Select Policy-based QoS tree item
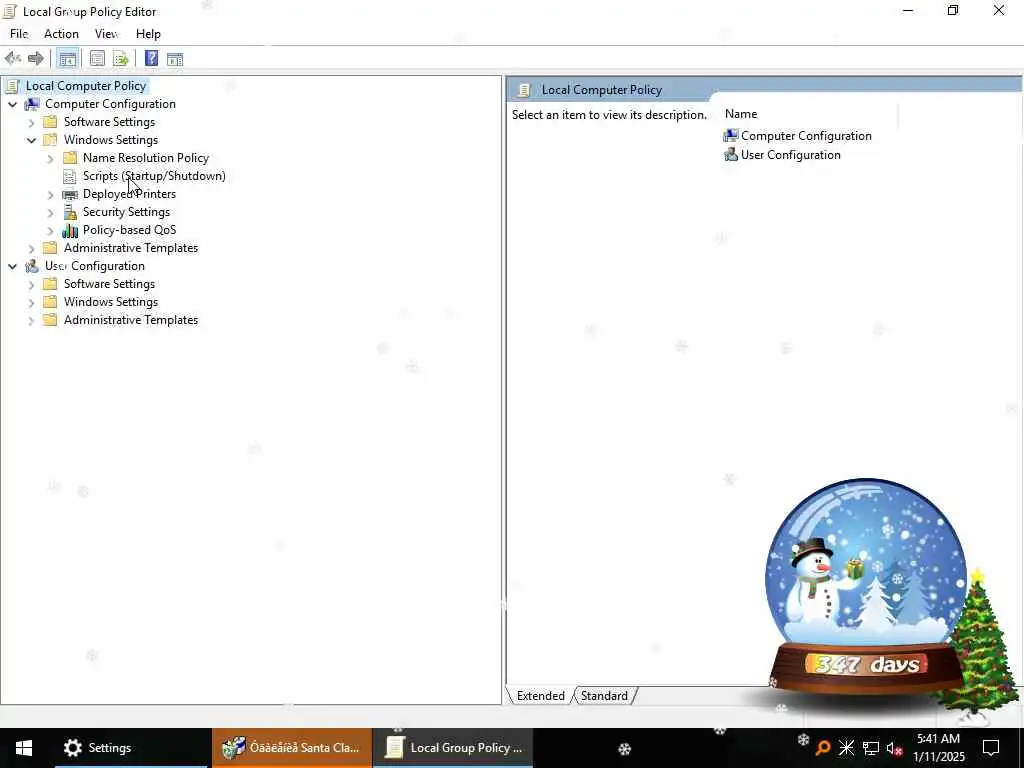The width and height of the screenshot is (1024, 768). [x=129, y=230]
